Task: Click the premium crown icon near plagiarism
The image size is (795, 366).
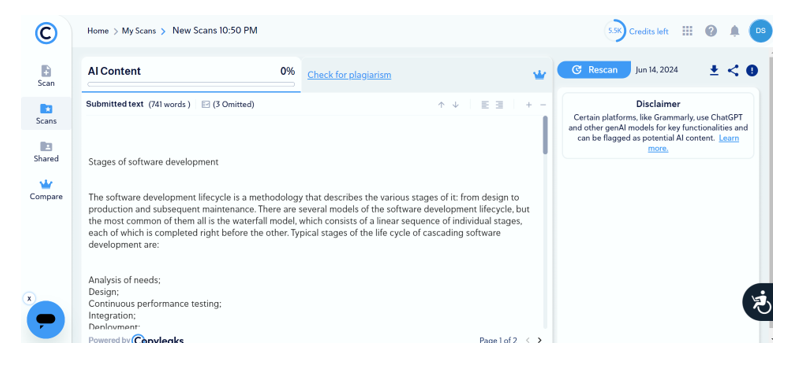Action: [x=539, y=75]
